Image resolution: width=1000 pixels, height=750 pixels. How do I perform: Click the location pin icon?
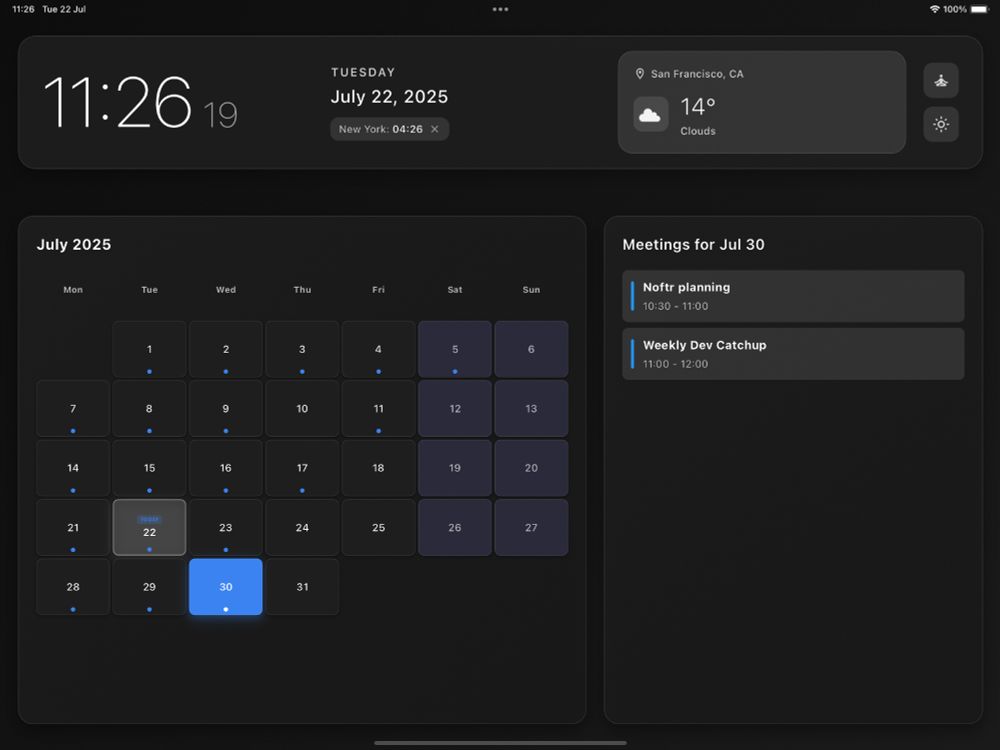pyautogui.click(x=640, y=73)
